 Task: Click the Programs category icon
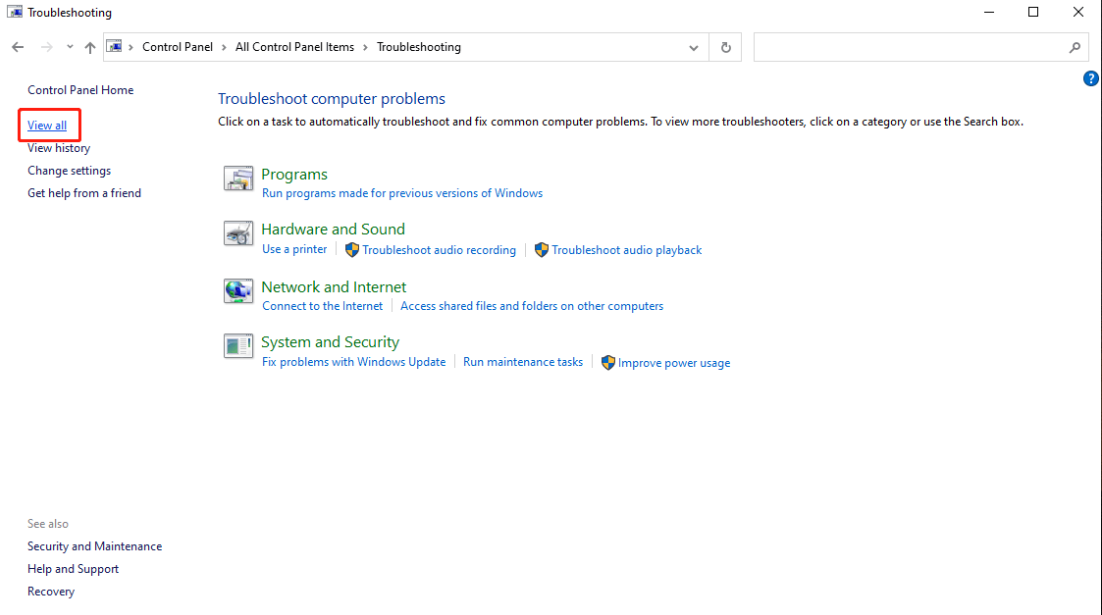[238, 178]
